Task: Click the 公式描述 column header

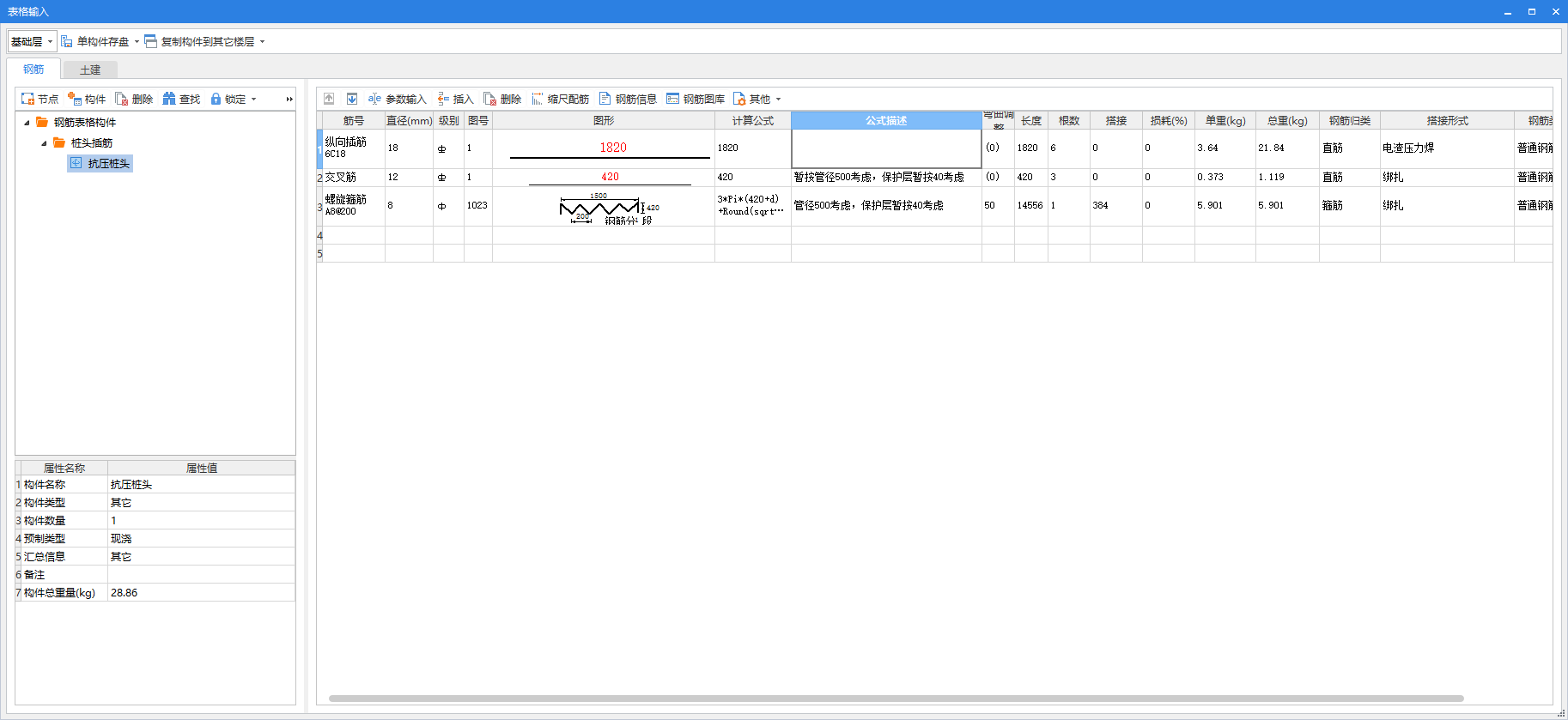Action: pyautogui.click(x=886, y=120)
